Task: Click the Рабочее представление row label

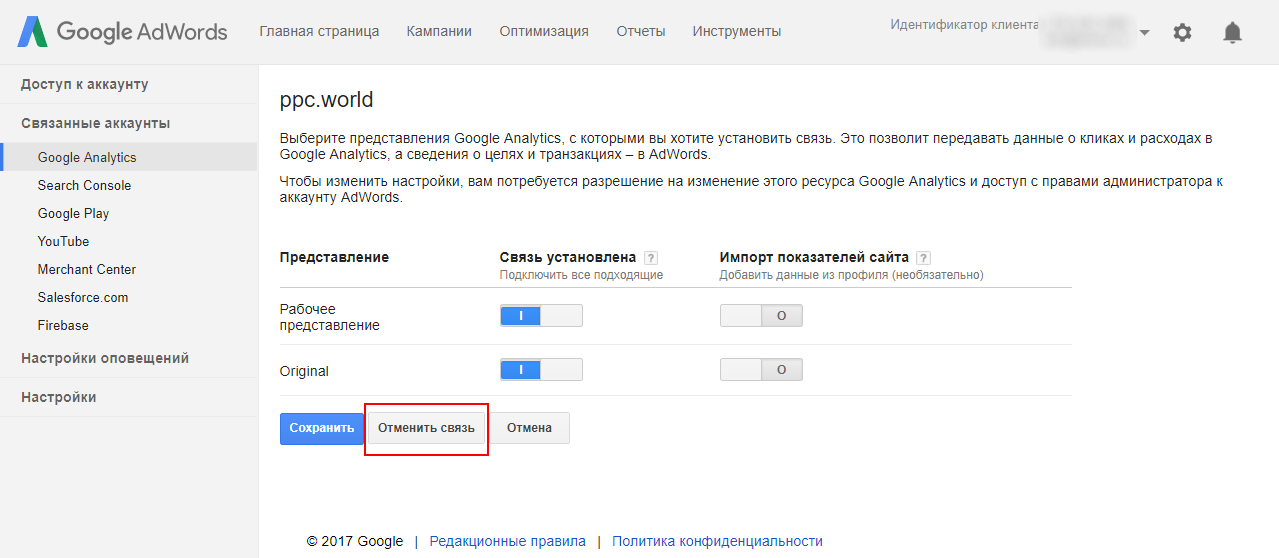Action: click(330, 317)
